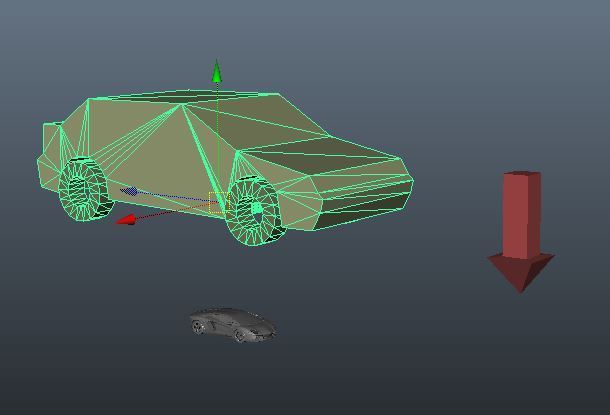Click the low-poly car's roof face
This screenshot has width=610, height=415.
point(183,97)
